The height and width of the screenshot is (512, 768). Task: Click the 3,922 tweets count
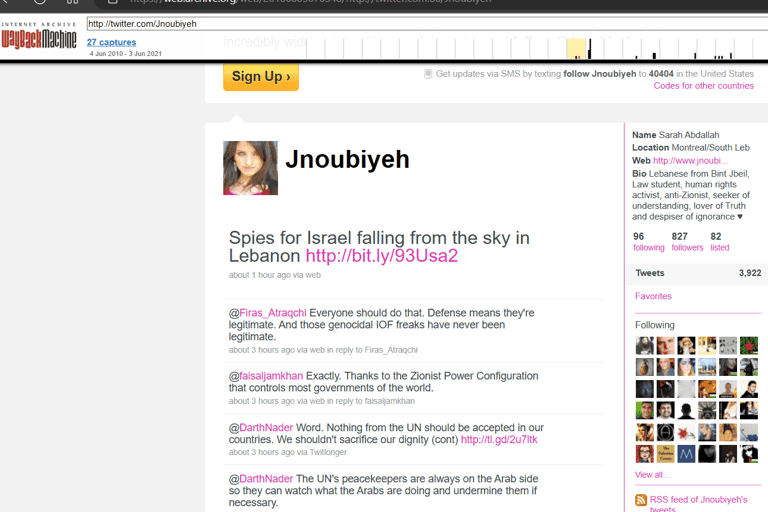coord(750,273)
